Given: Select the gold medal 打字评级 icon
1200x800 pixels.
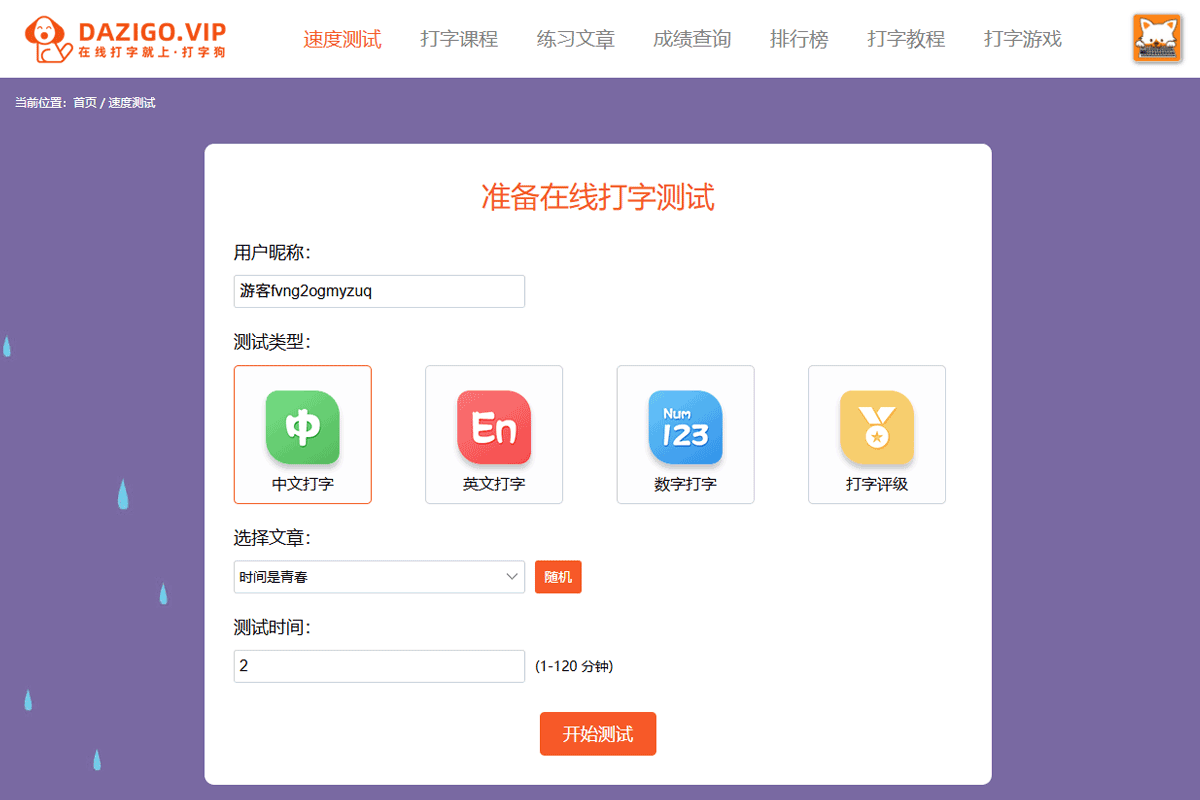Looking at the screenshot, I should coord(877,427).
